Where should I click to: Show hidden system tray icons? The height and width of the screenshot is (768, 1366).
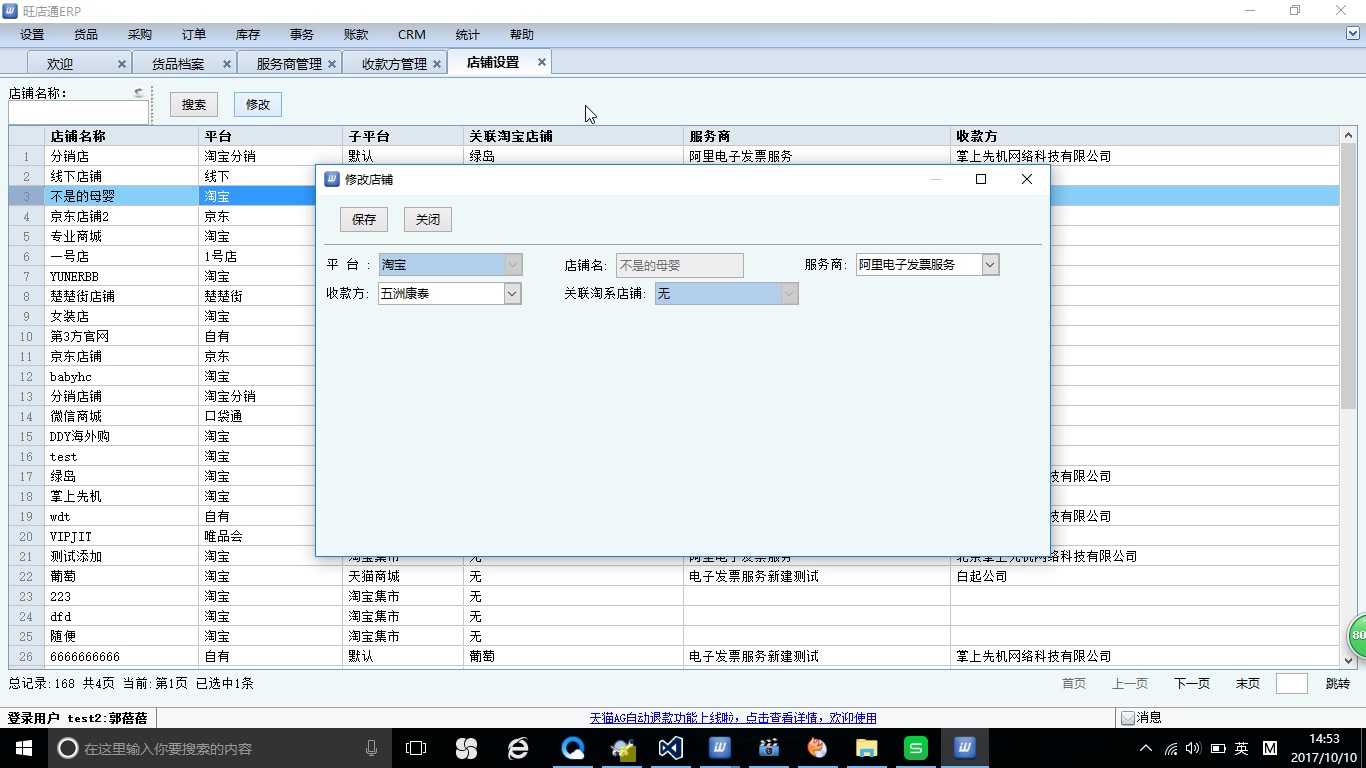click(1146, 748)
